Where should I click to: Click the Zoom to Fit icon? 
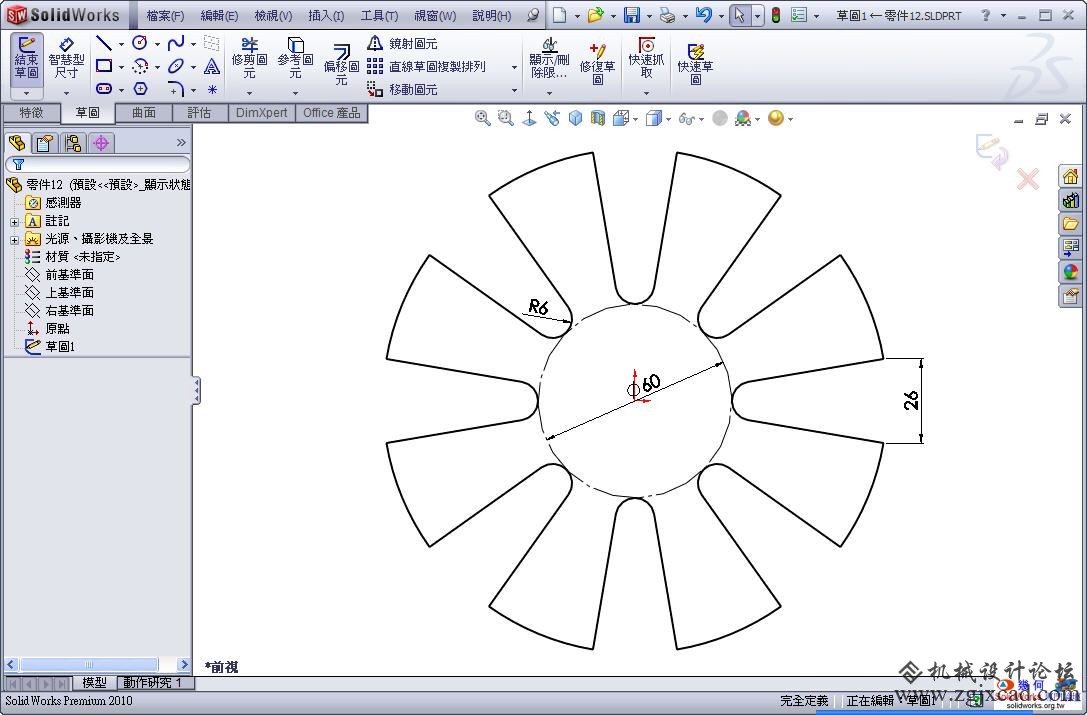(x=482, y=119)
